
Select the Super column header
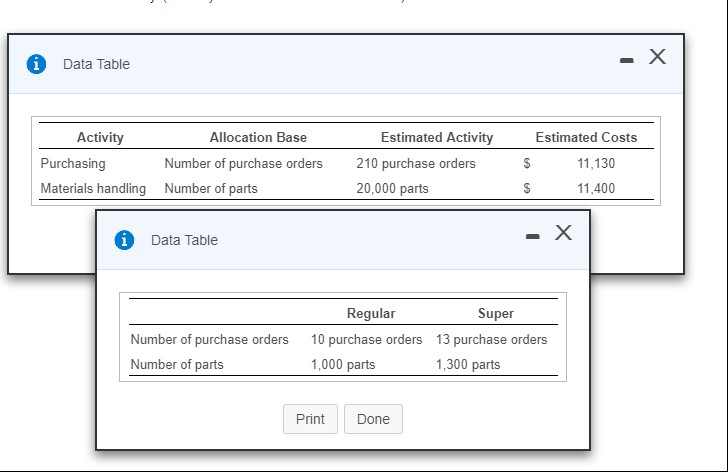coord(496,313)
